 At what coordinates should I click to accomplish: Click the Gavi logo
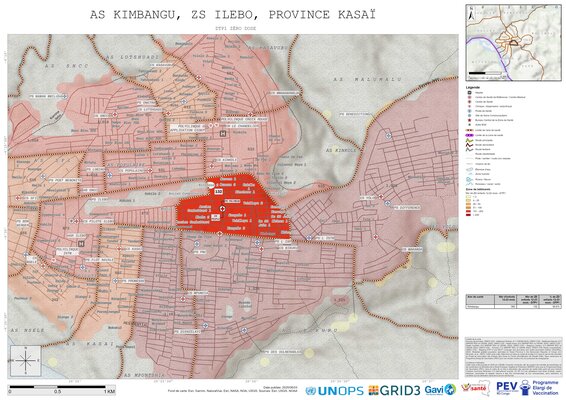pyautogui.click(x=440, y=390)
